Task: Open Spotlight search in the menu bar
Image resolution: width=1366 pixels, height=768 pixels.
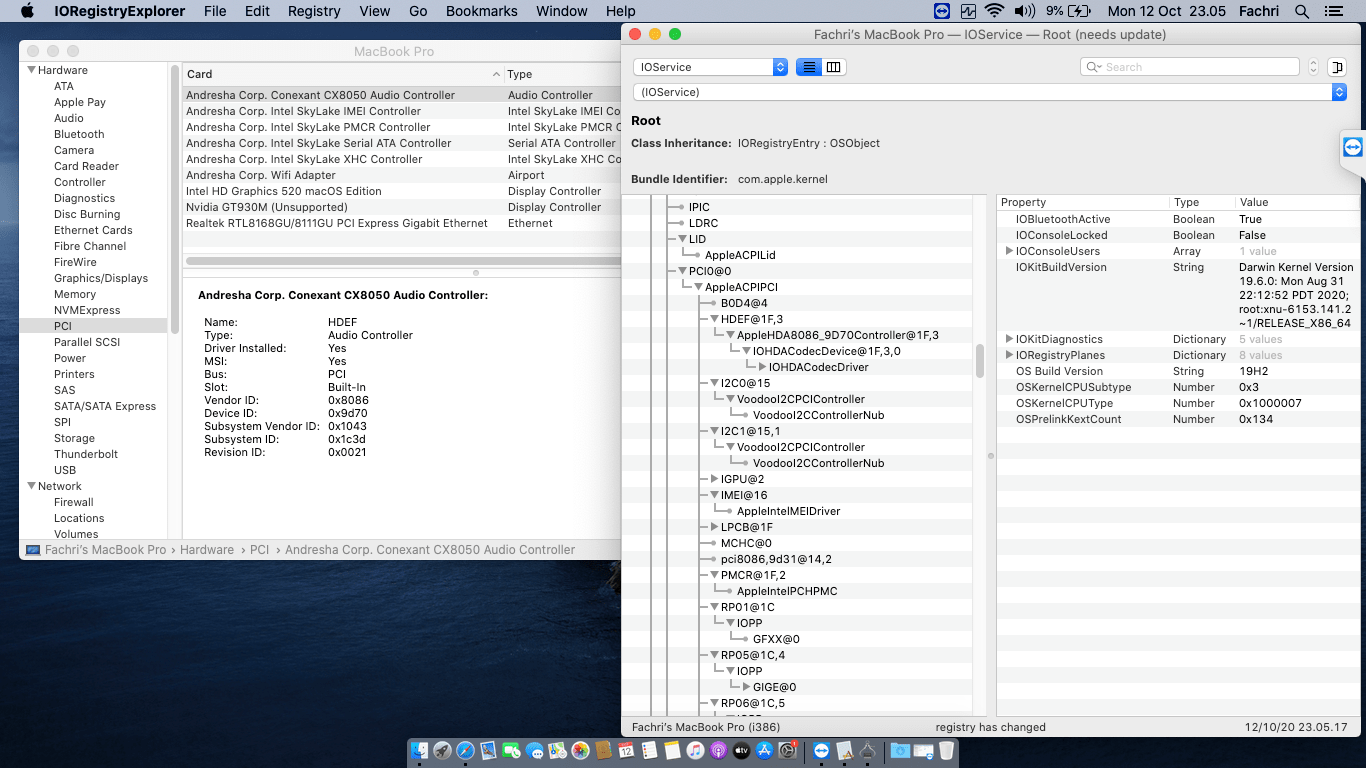Action: pos(1302,11)
